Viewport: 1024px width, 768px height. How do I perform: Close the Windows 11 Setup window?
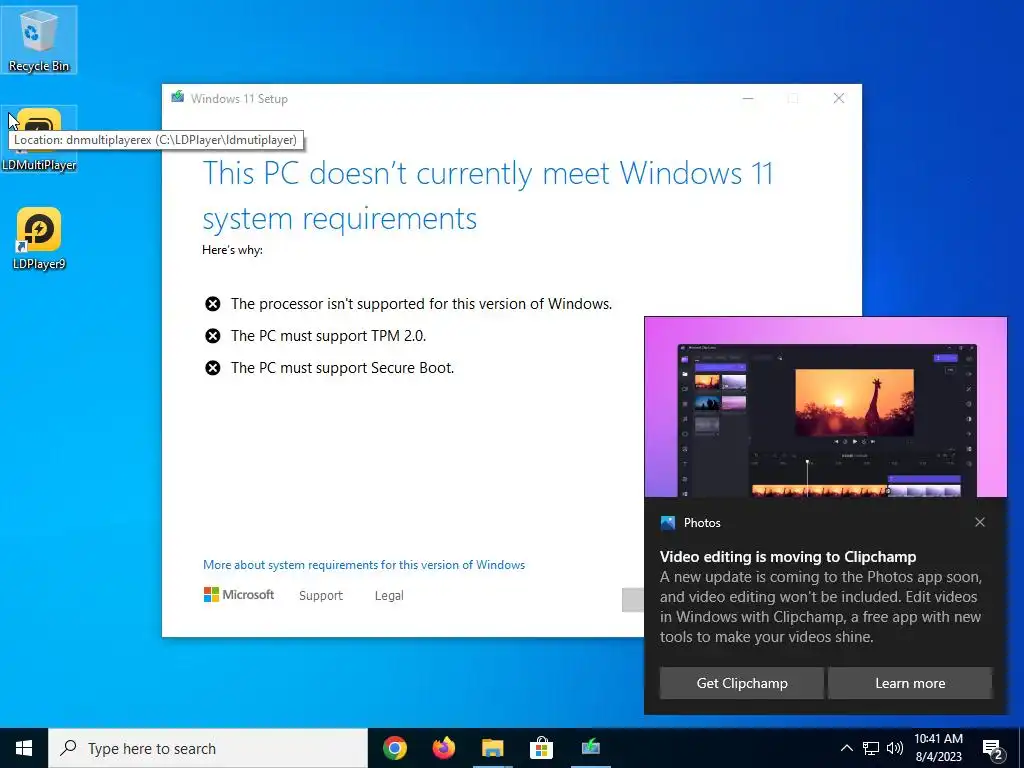839,99
